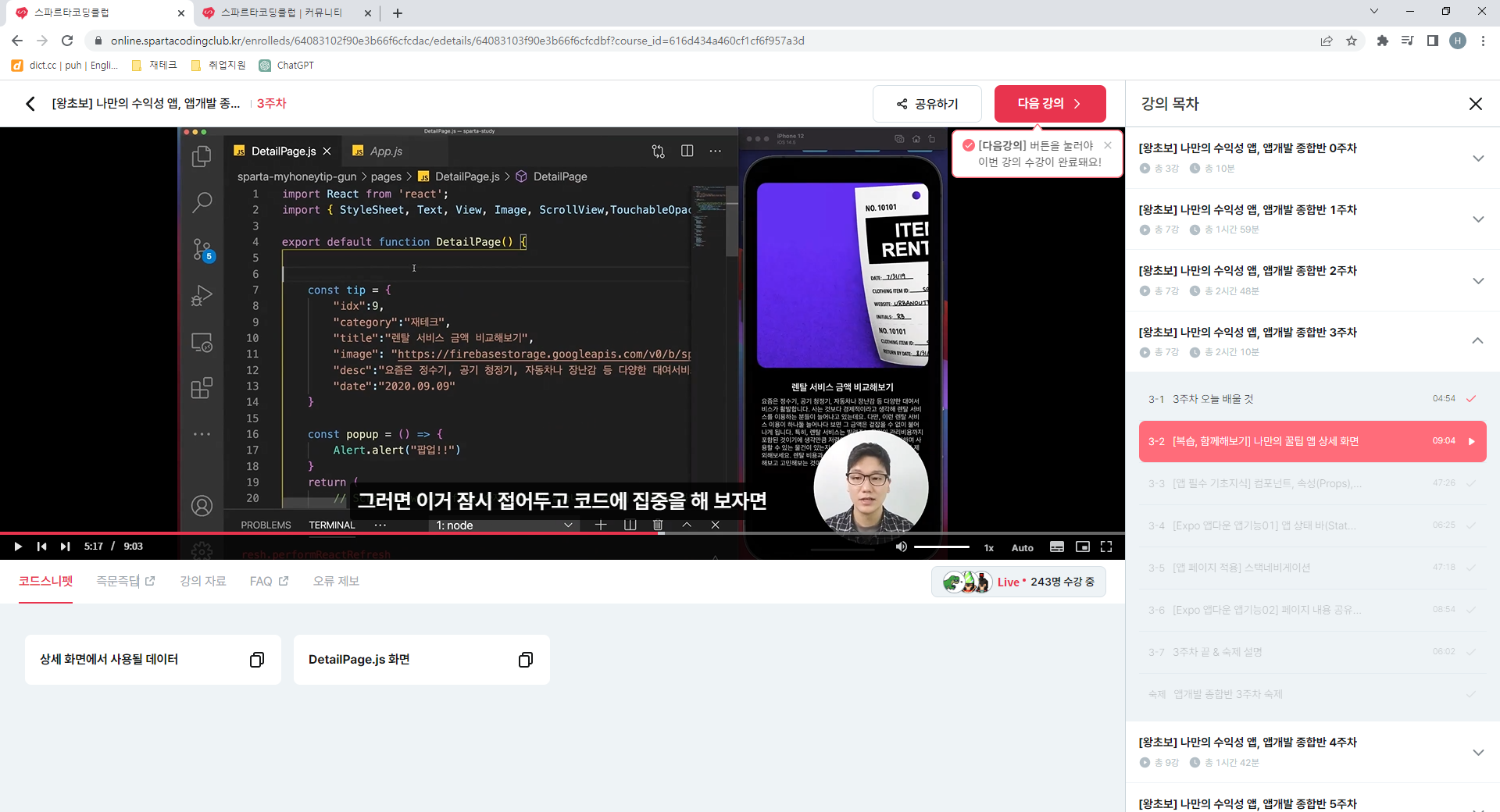Mute the video volume speaker
This screenshot has height=812, width=1500.
coord(901,547)
